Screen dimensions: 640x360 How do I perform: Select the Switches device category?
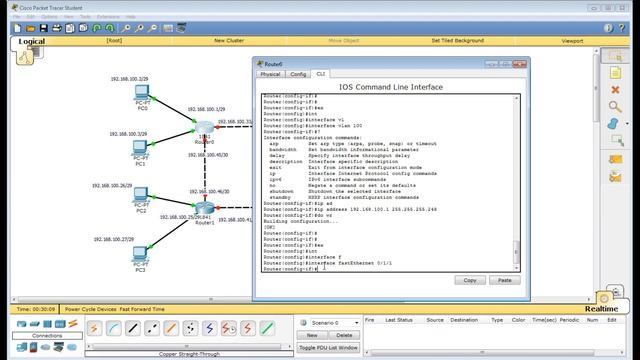[x=35, y=324]
